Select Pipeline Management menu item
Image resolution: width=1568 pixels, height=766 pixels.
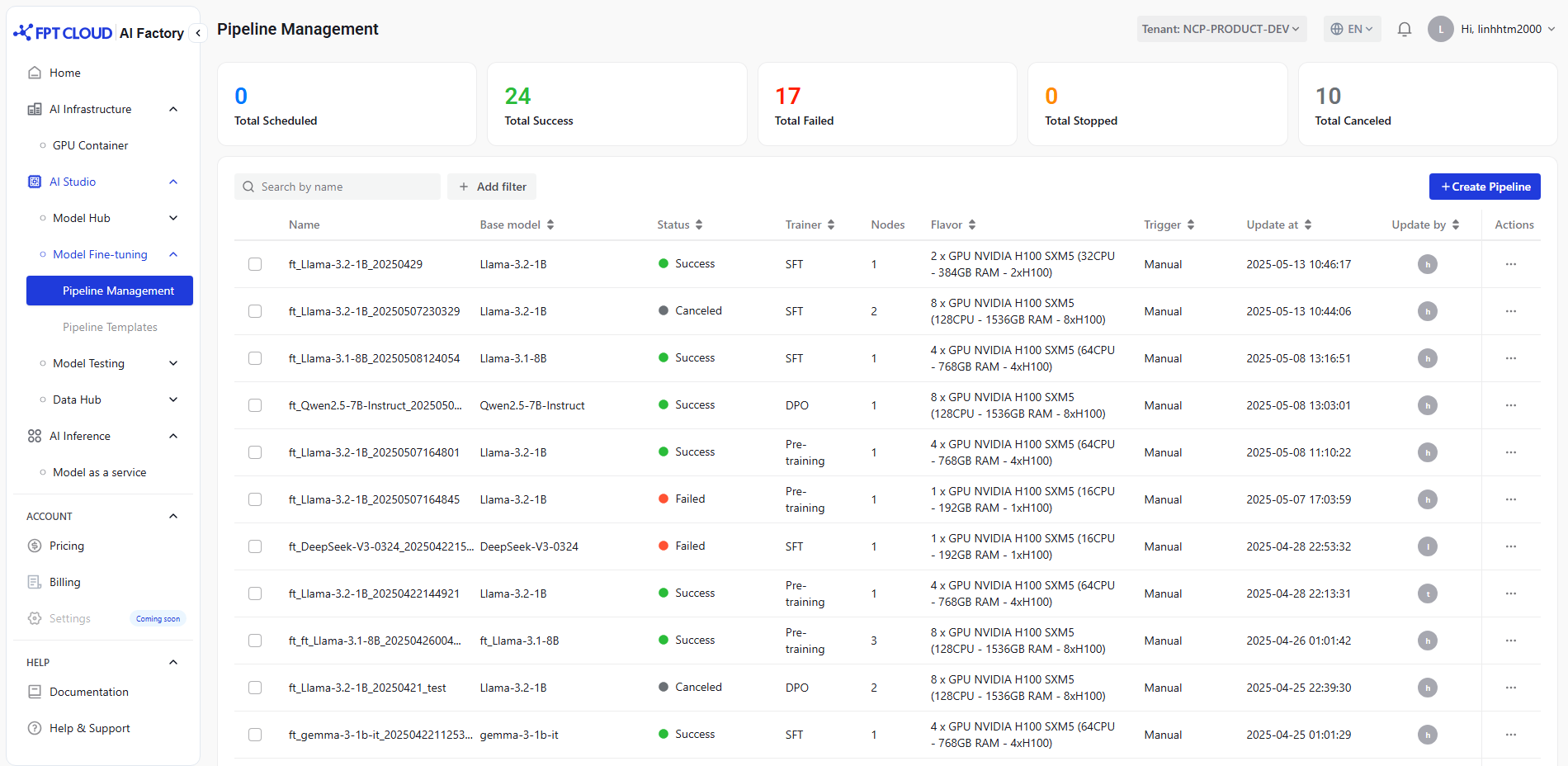pyautogui.click(x=110, y=291)
